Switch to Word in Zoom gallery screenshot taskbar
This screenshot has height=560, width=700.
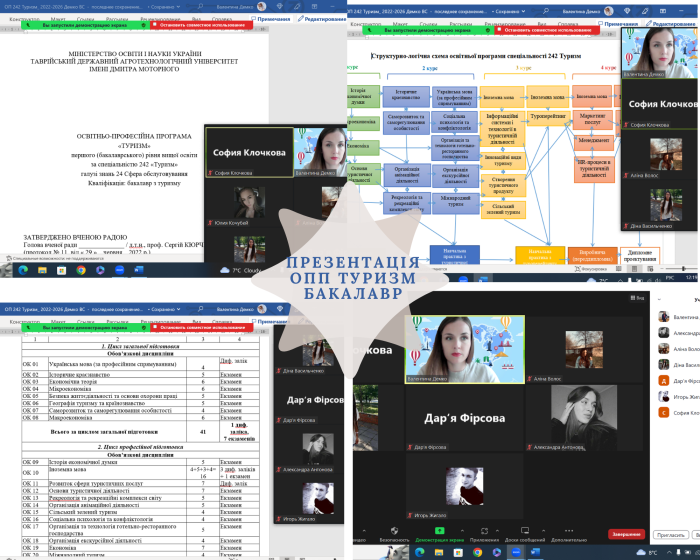pyautogui.click(x=535, y=552)
